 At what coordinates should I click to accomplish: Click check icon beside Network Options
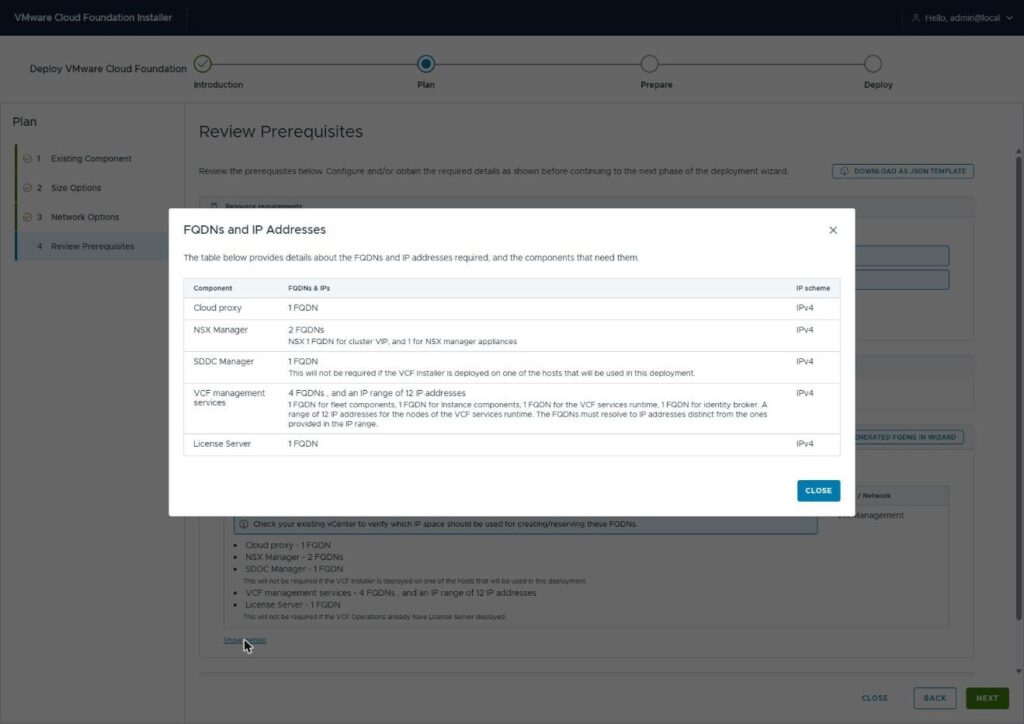tap(27, 217)
